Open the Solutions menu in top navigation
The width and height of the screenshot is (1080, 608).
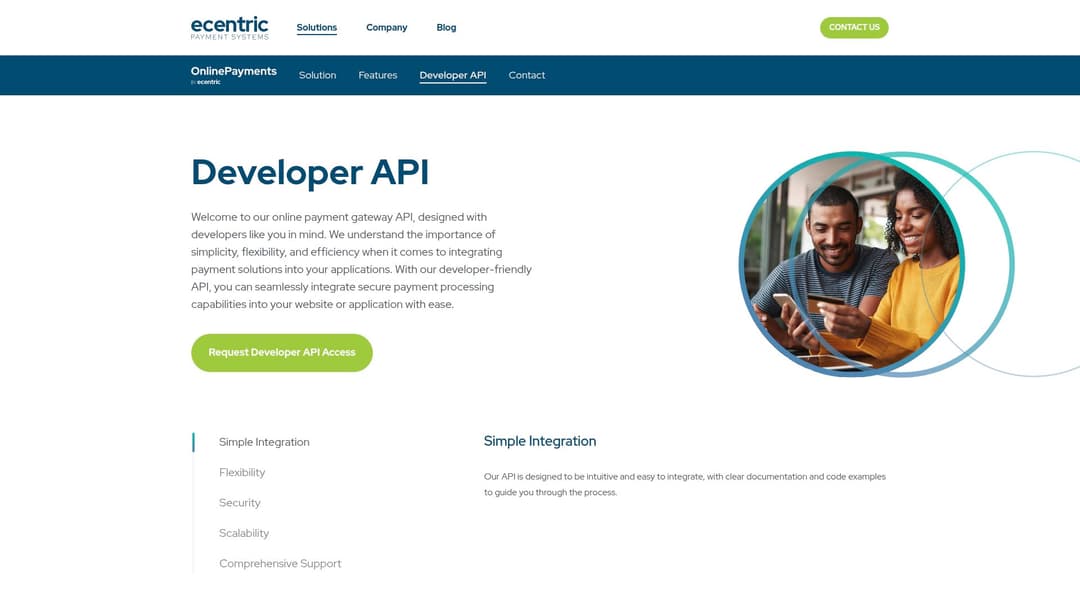click(316, 28)
